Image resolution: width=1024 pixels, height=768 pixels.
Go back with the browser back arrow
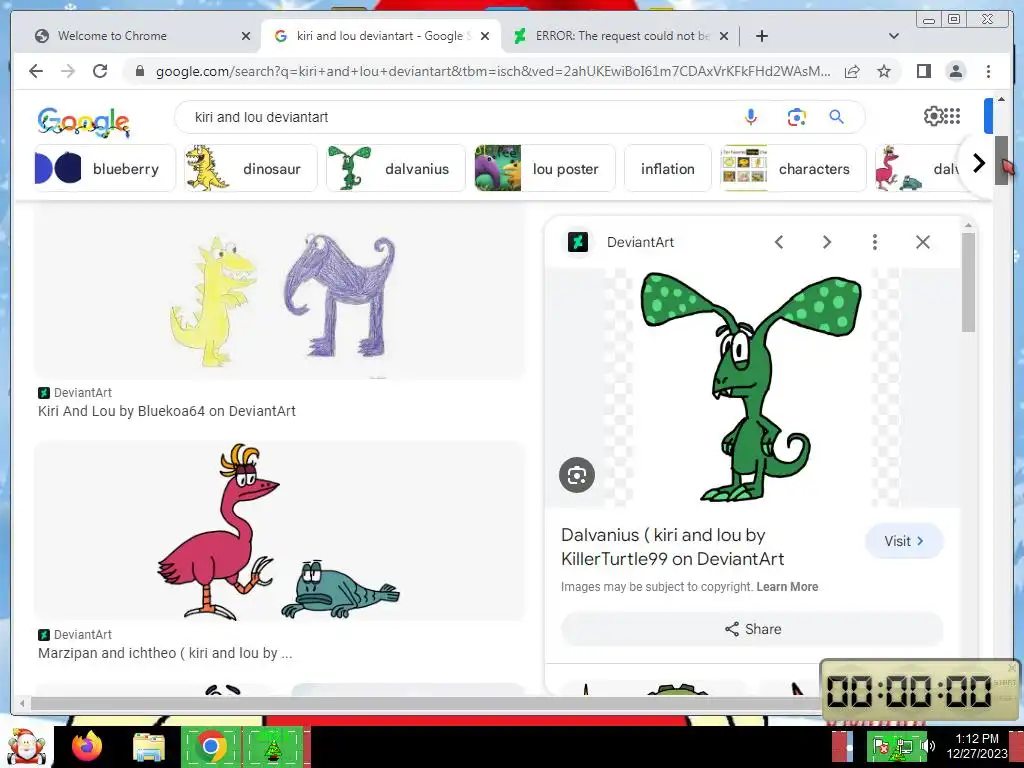[36, 71]
